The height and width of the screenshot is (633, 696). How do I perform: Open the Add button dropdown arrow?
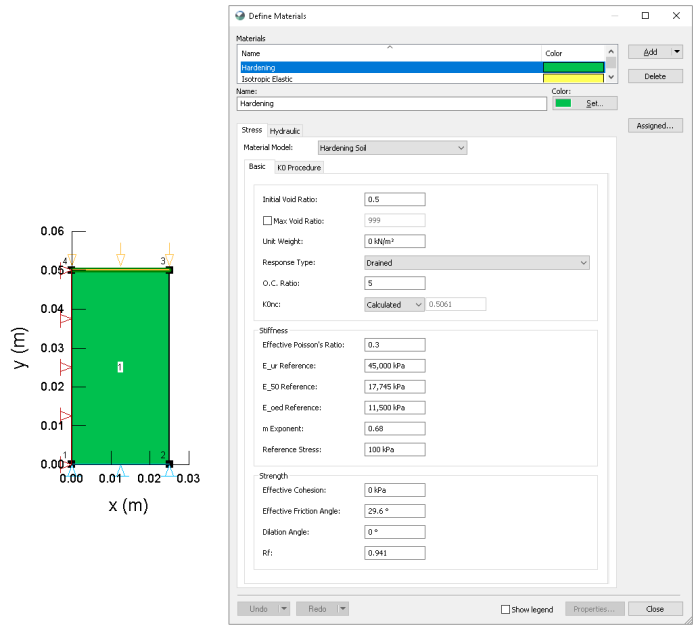677,52
